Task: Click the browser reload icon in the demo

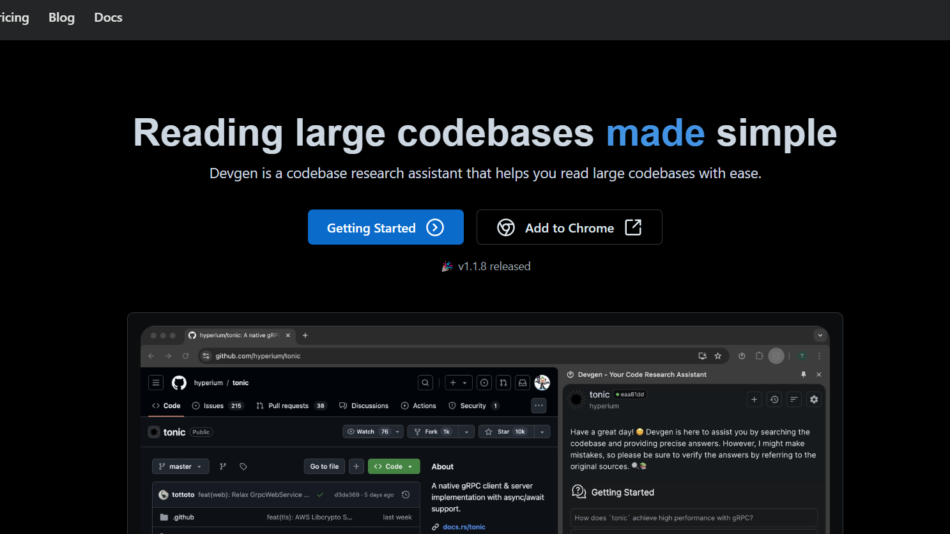Action: pyautogui.click(x=185, y=356)
